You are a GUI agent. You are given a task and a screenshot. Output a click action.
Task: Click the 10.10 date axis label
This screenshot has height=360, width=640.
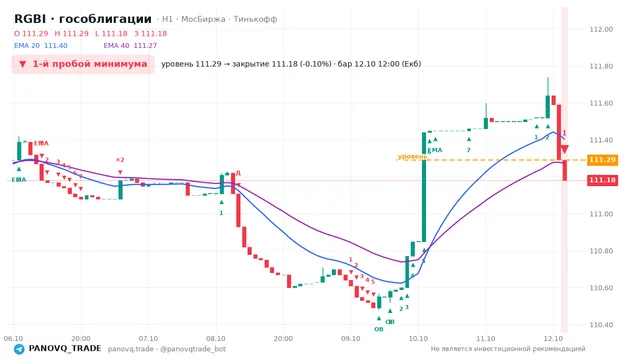click(x=418, y=339)
